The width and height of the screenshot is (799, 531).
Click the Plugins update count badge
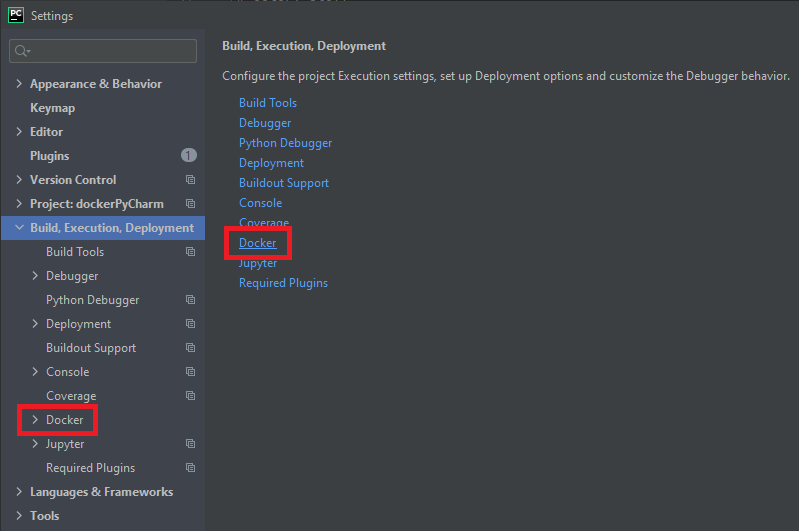[189, 155]
